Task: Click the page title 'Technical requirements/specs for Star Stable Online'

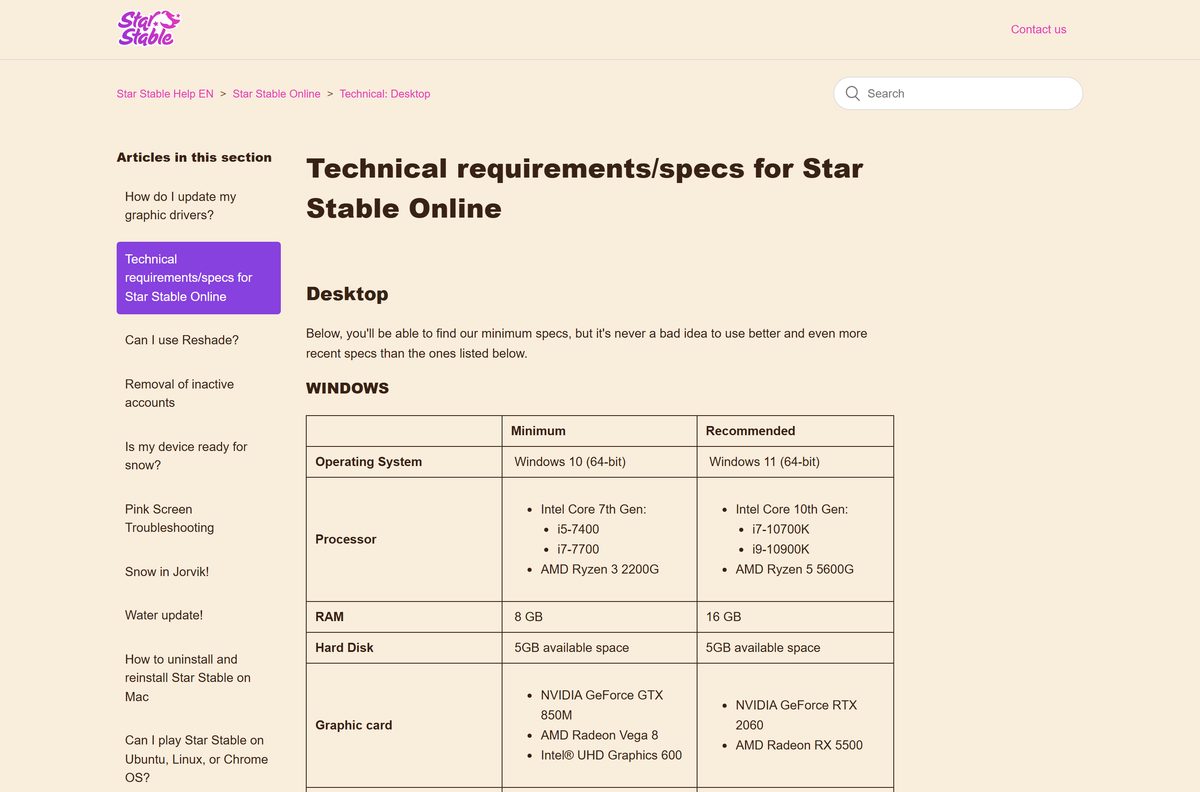Action: 585,188
